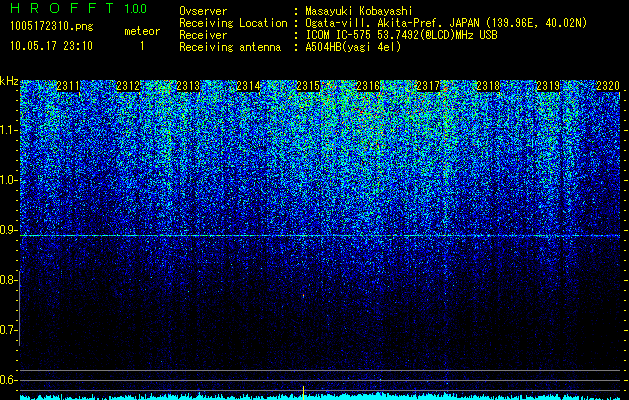
Task: Click time marker 2317
Action: tap(428, 86)
